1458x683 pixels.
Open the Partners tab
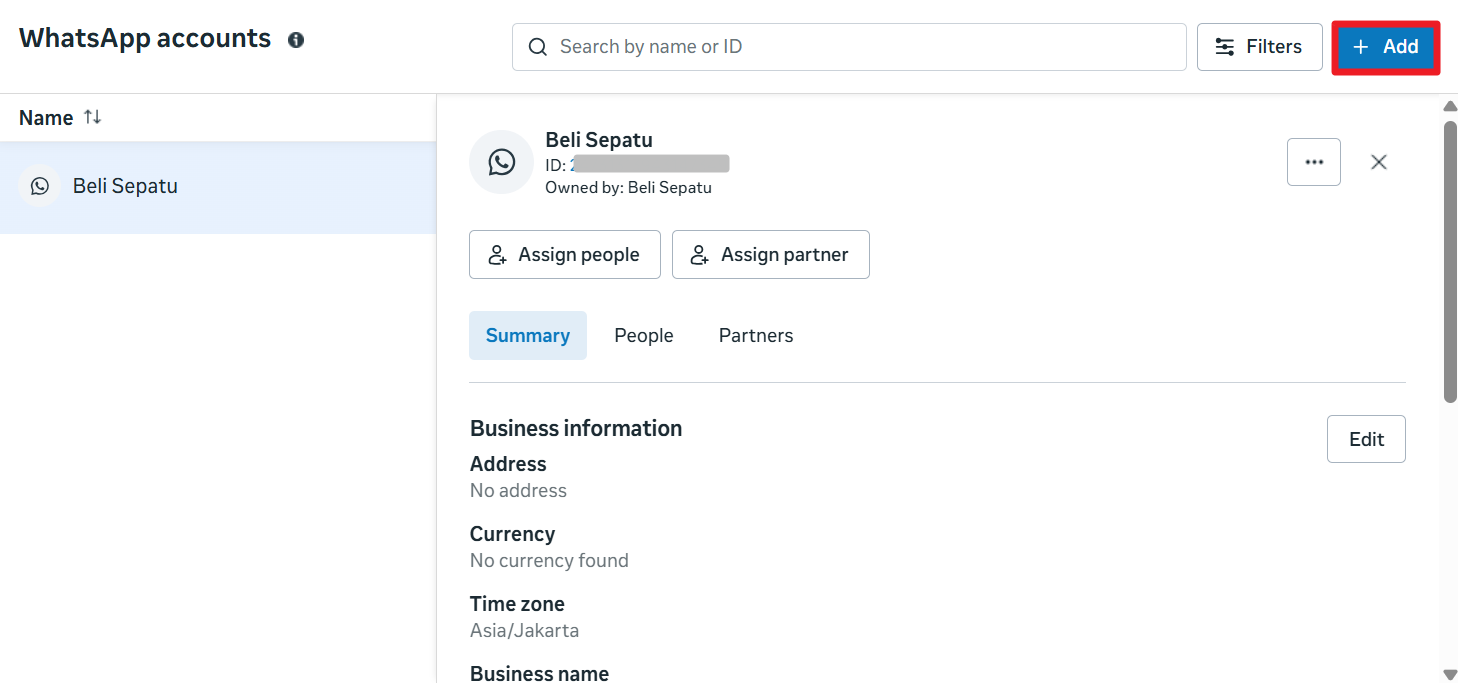pos(755,336)
